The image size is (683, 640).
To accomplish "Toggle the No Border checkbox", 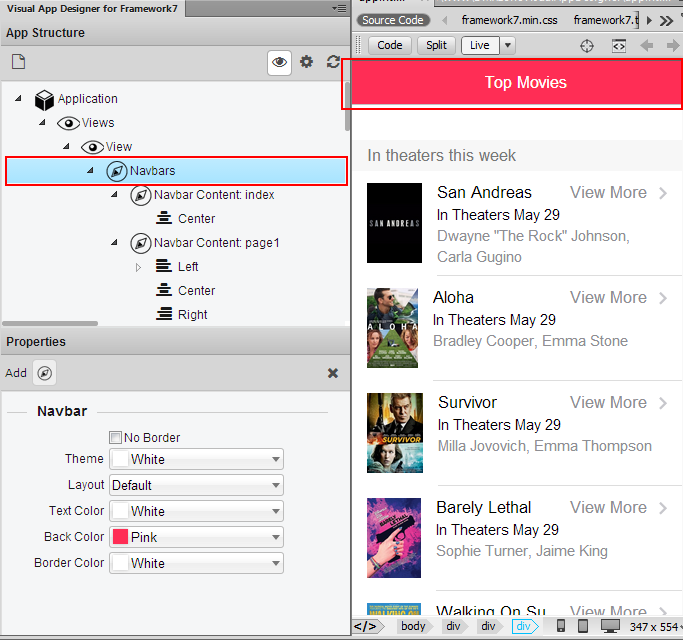I will click(115, 437).
